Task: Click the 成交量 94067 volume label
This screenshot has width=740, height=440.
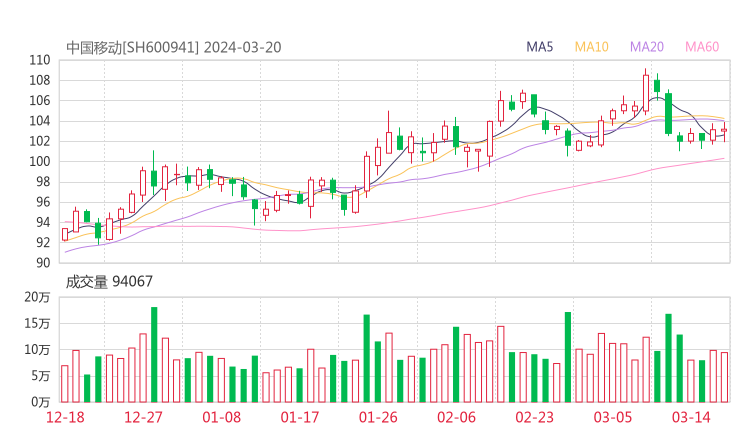Action: coord(109,282)
